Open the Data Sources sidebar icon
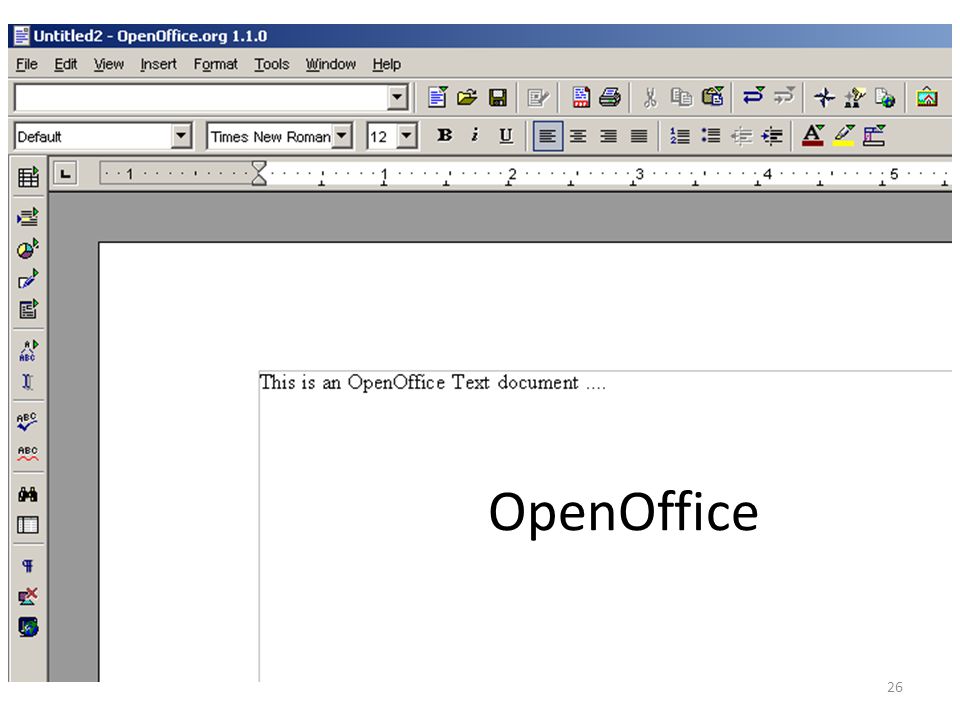 [28, 525]
